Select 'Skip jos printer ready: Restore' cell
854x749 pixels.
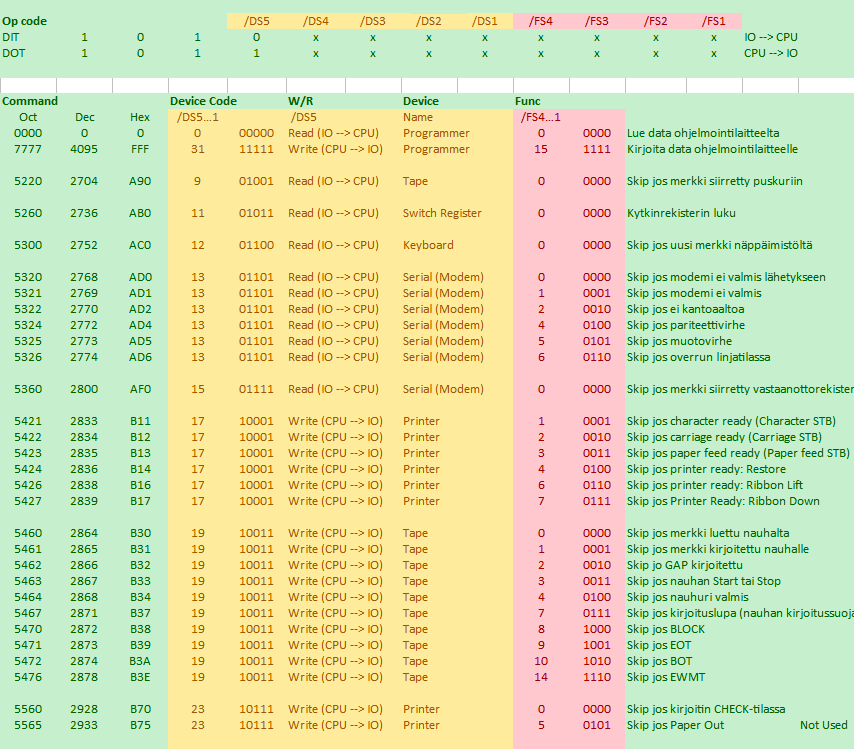(x=706, y=470)
